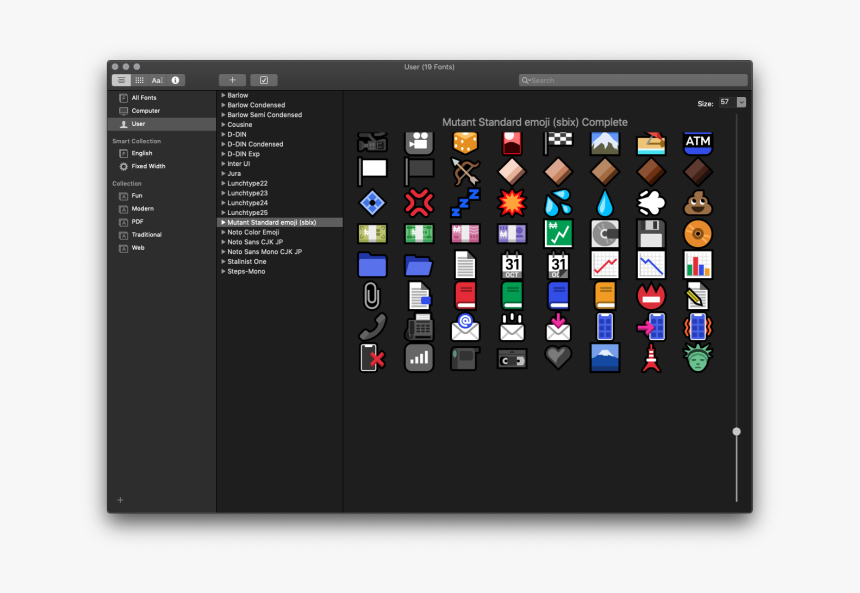Focus the Search field in toolbar

click(633, 80)
